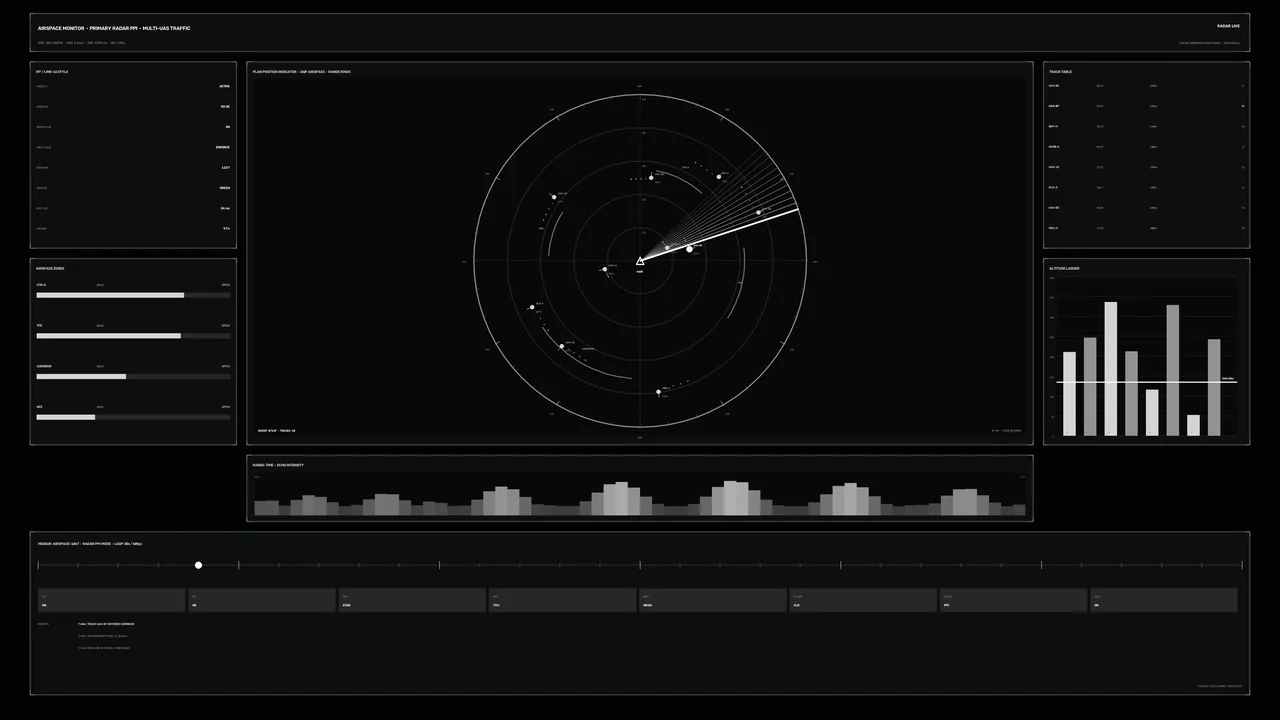This screenshot has height=720, width=1280.
Task: Click the NFZ airspace zone bar
Action: (x=133, y=417)
